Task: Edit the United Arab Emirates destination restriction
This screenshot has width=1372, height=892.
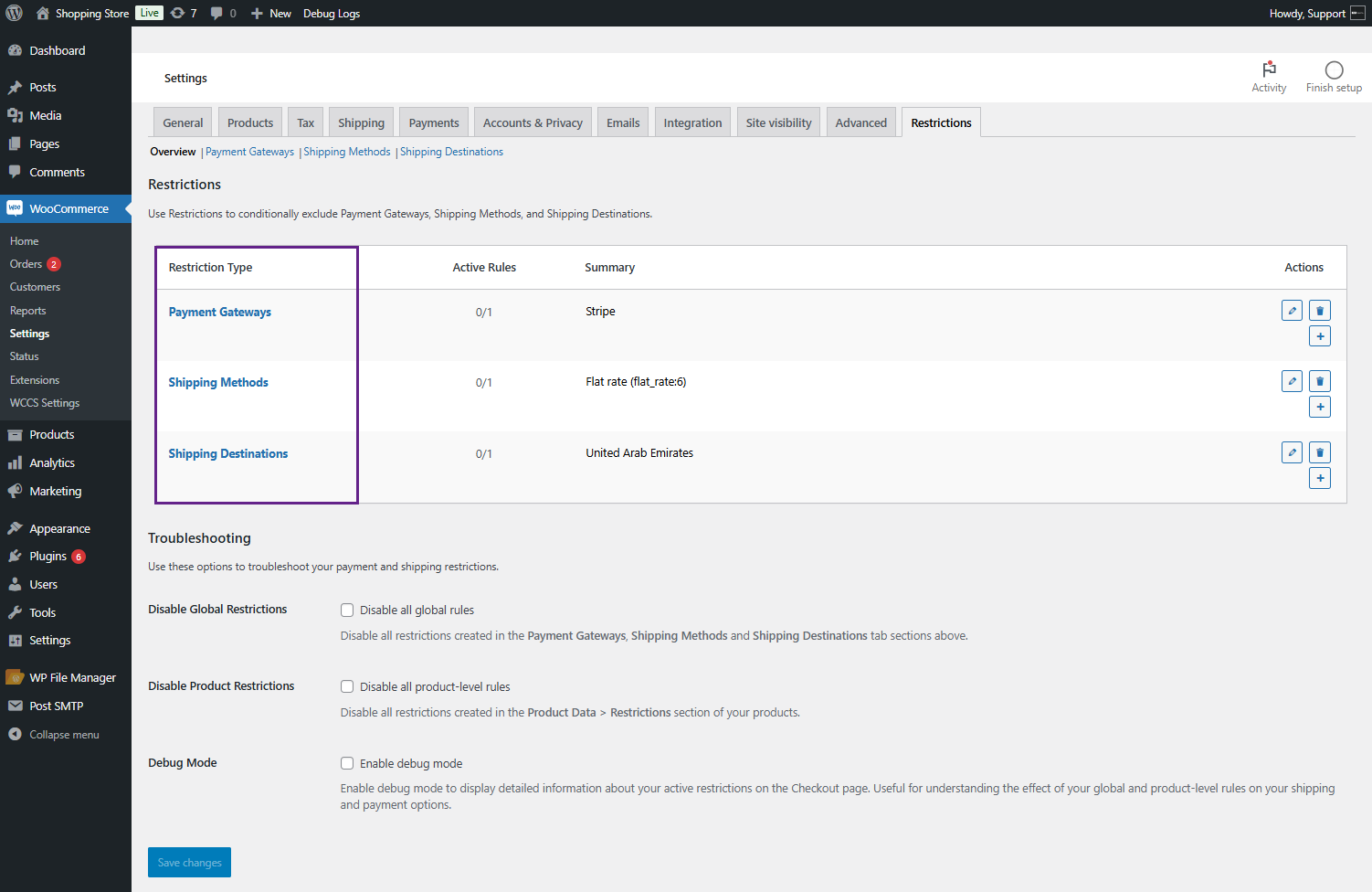Action: pyautogui.click(x=1292, y=452)
